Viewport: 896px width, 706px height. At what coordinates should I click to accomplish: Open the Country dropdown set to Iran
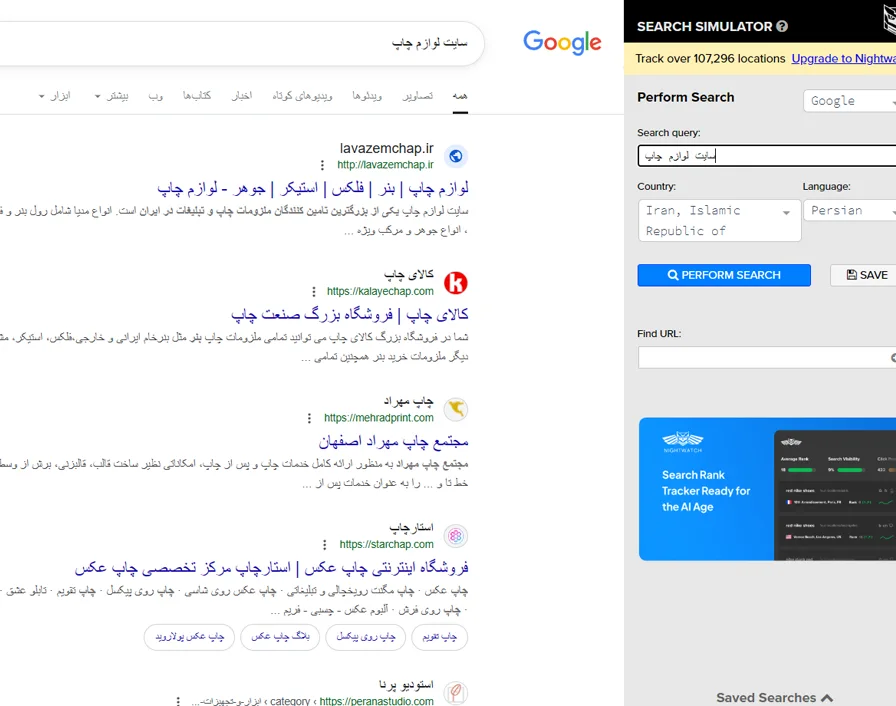point(719,220)
